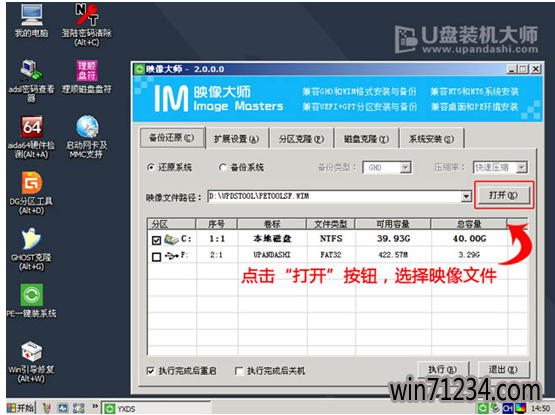The width and height of the screenshot is (555, 415).
Task: Uncheck 执行完成后重启 checkbox
Action: click(x=150, y=371)
